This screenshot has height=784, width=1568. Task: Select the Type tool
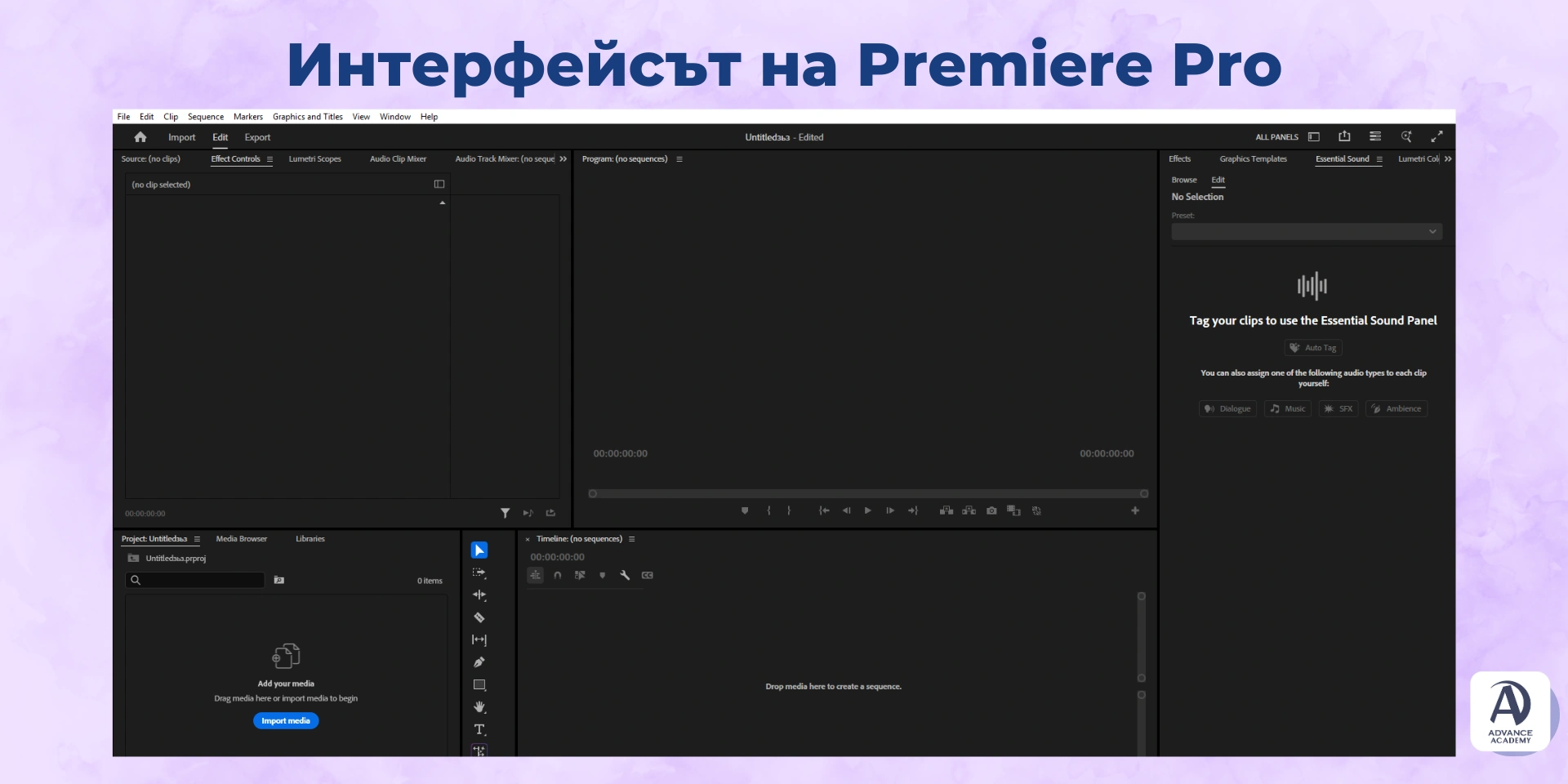[479, 729]
